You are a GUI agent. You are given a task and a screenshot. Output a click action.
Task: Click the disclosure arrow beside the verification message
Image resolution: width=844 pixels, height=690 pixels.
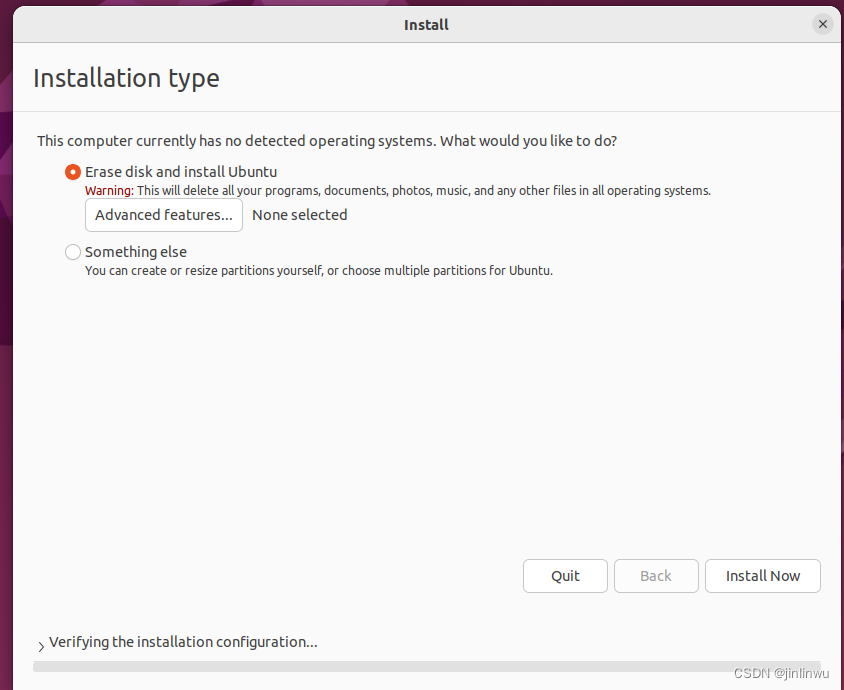(x=41, y=645)
